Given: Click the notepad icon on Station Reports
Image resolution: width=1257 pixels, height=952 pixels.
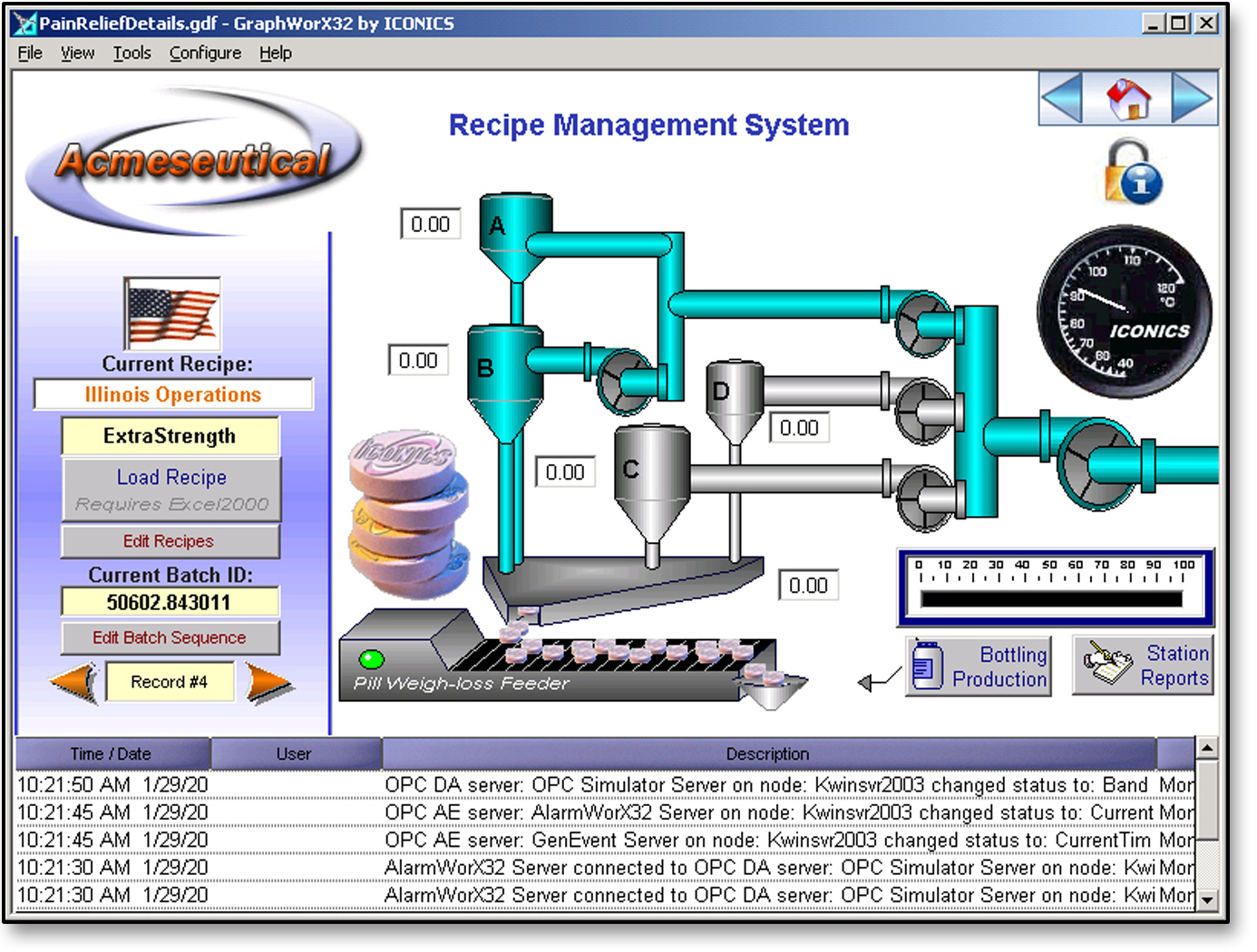Looking at the screenshot, I should (x=1108, y=665).
